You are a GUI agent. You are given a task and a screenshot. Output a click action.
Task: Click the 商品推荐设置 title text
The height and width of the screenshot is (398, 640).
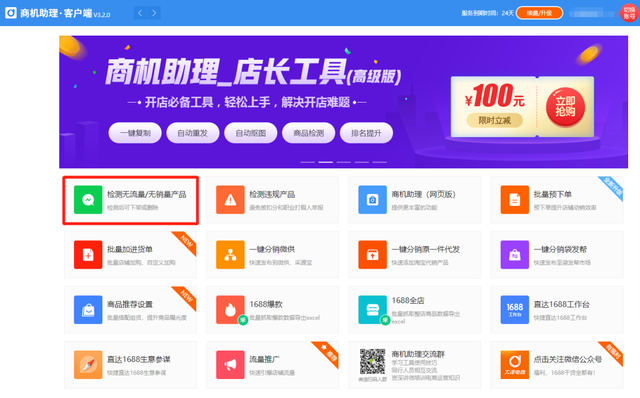130,305
